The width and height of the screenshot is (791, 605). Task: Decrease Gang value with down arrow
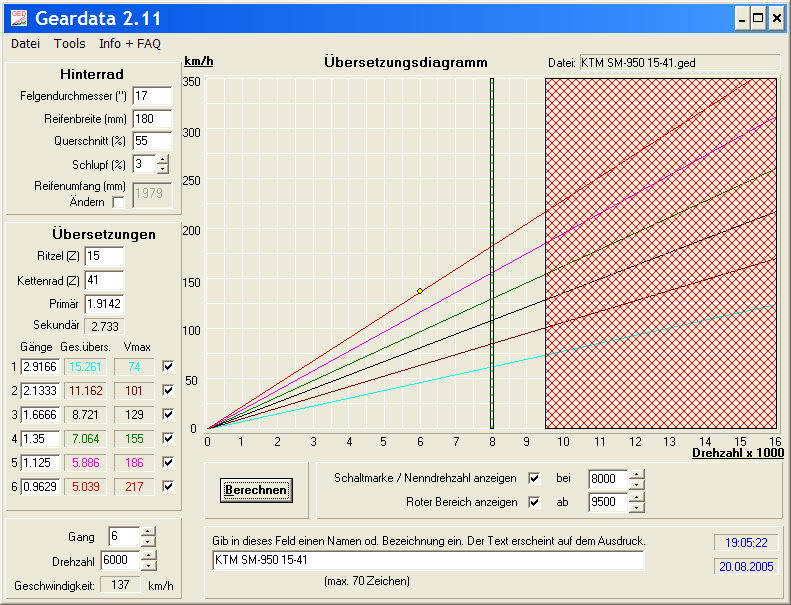click(148, 542)
